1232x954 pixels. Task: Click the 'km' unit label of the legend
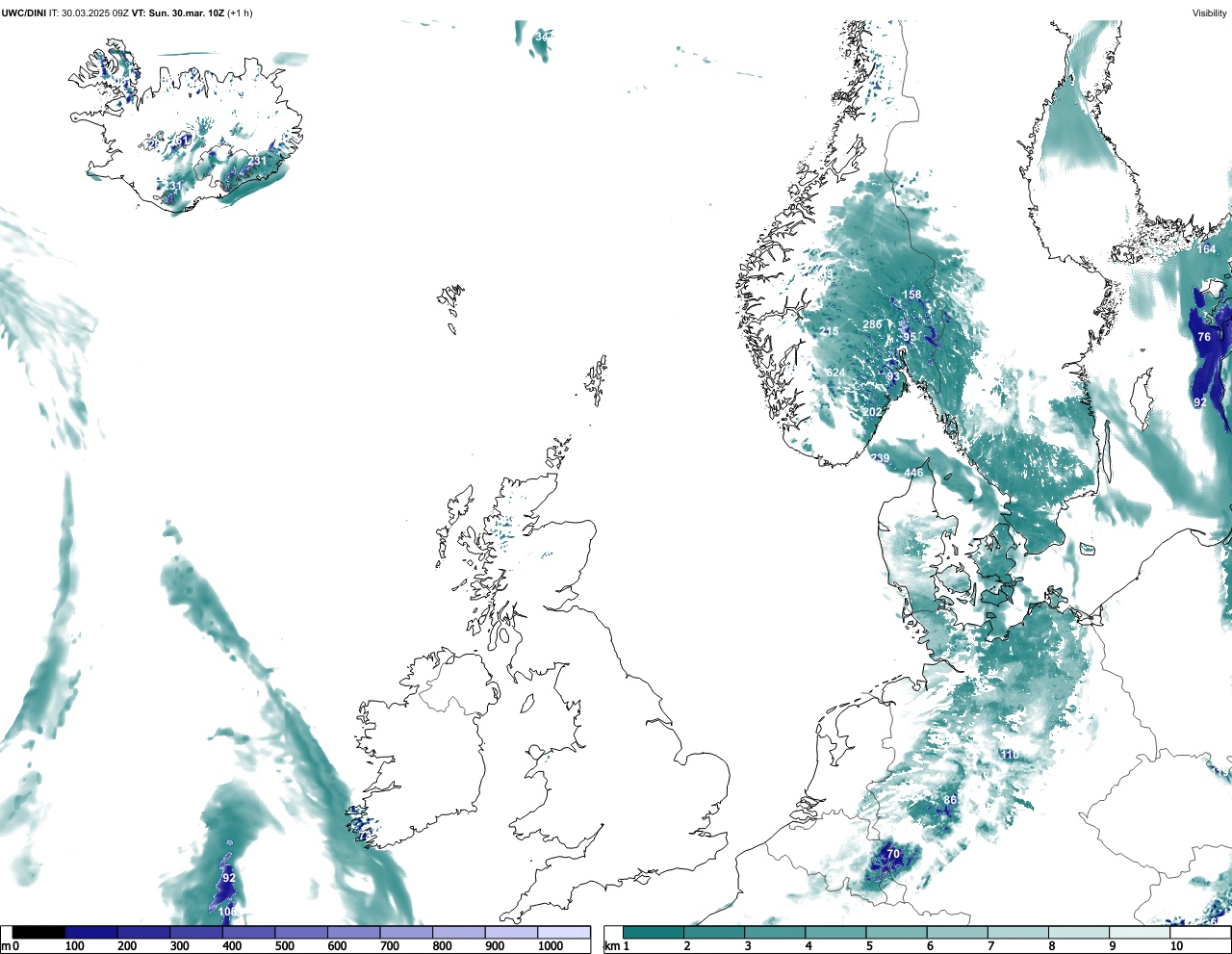coord(610,946)
